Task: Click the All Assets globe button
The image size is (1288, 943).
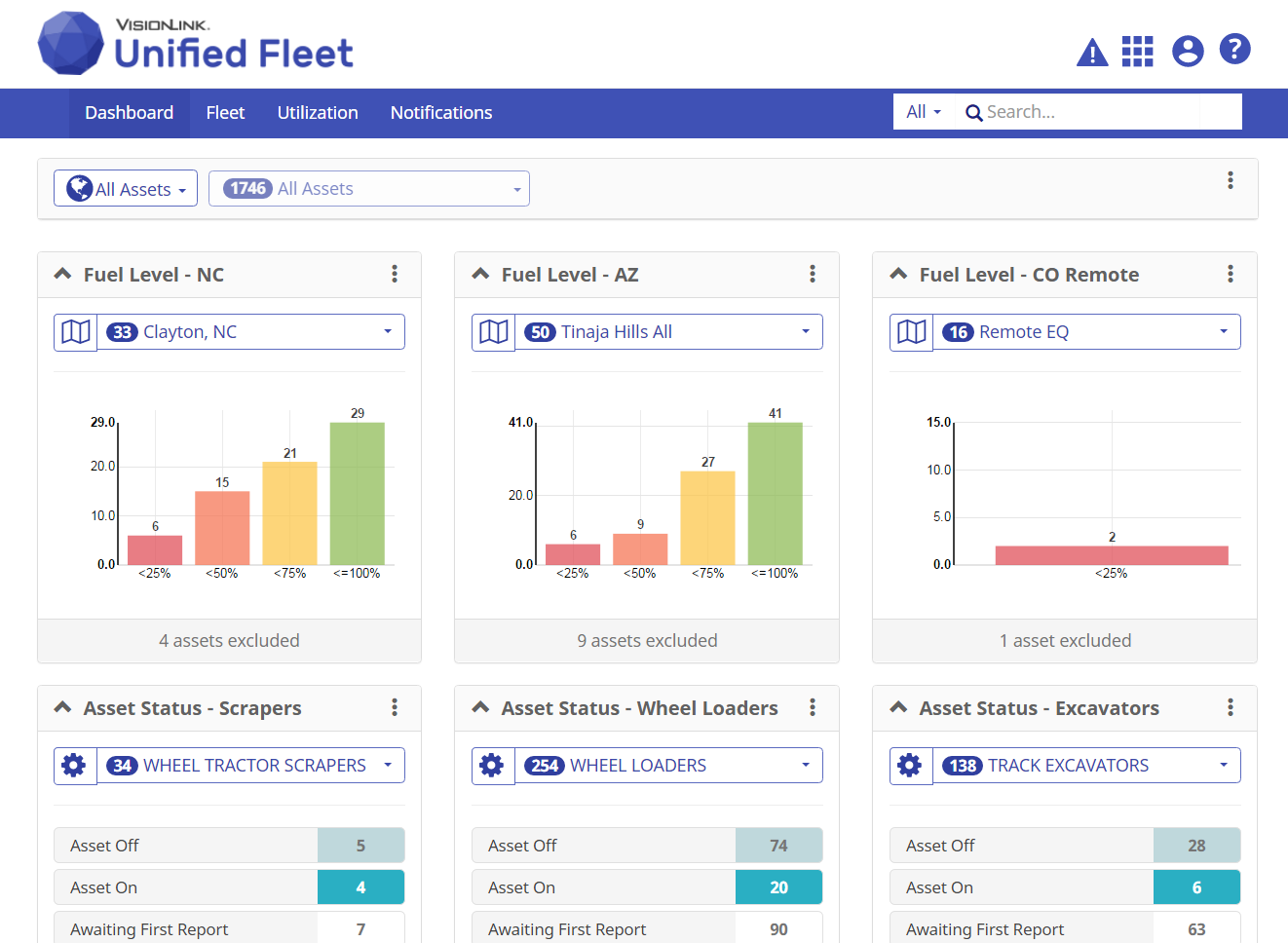Action: pyautogui.click(x=126, y=189)
